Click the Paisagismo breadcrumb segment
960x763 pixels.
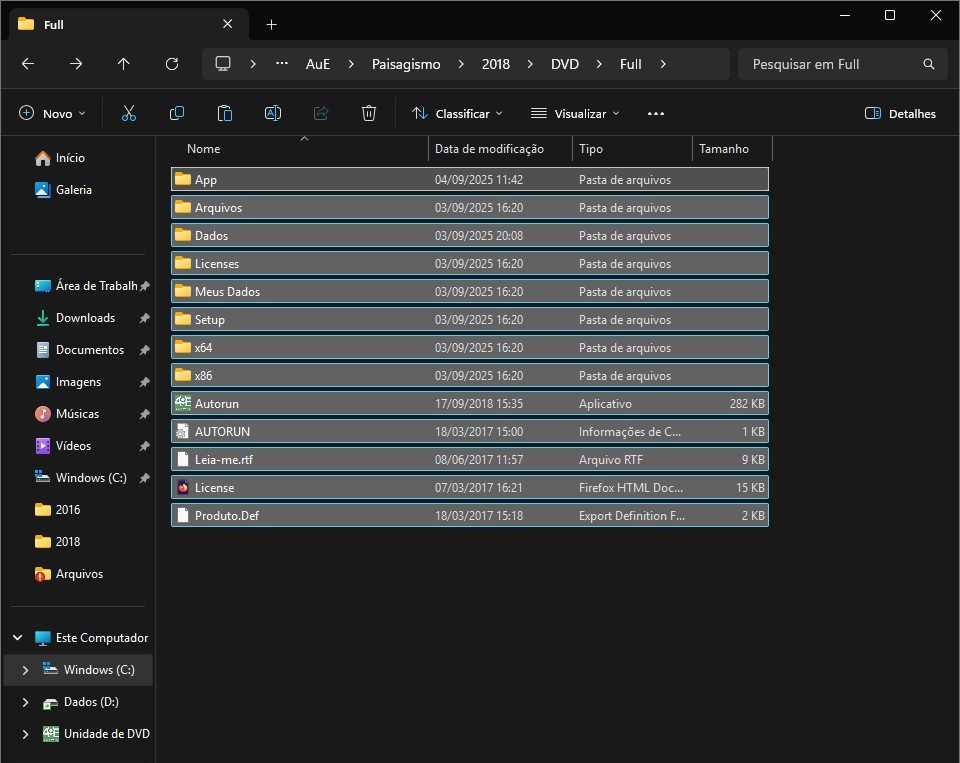click(406, 64)
